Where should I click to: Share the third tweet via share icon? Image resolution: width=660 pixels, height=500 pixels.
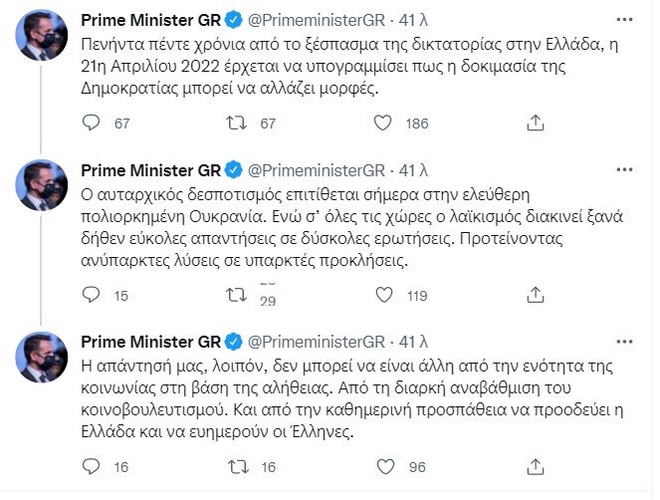(x=536, y=466)
